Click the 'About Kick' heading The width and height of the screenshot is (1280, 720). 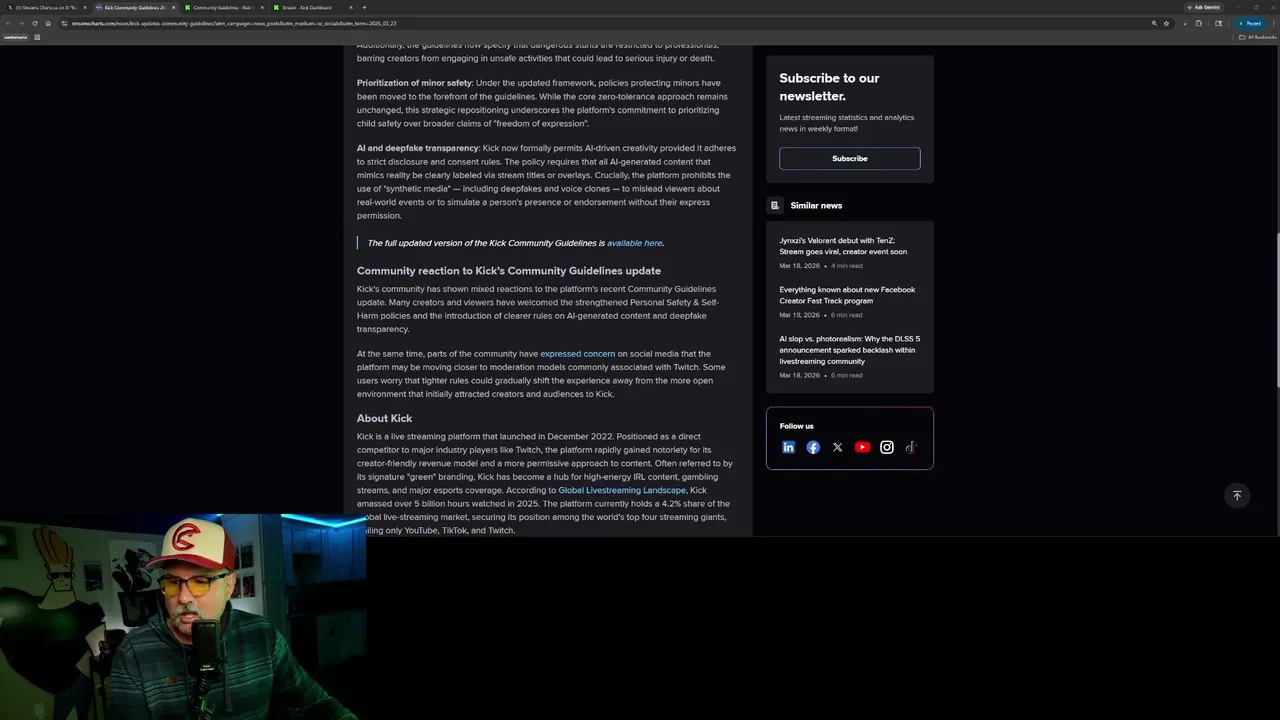384,418
